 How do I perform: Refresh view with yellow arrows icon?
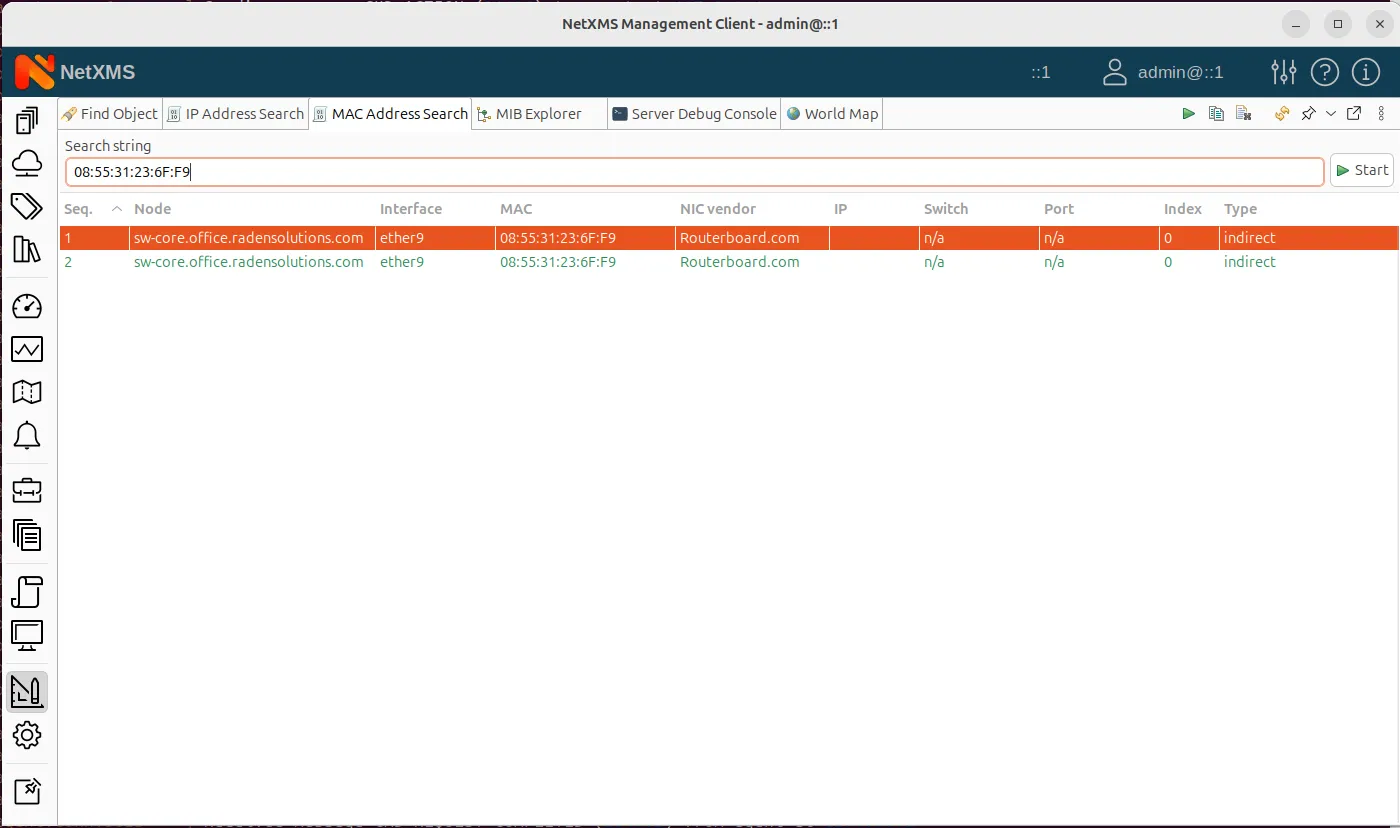click(1282, 113)
